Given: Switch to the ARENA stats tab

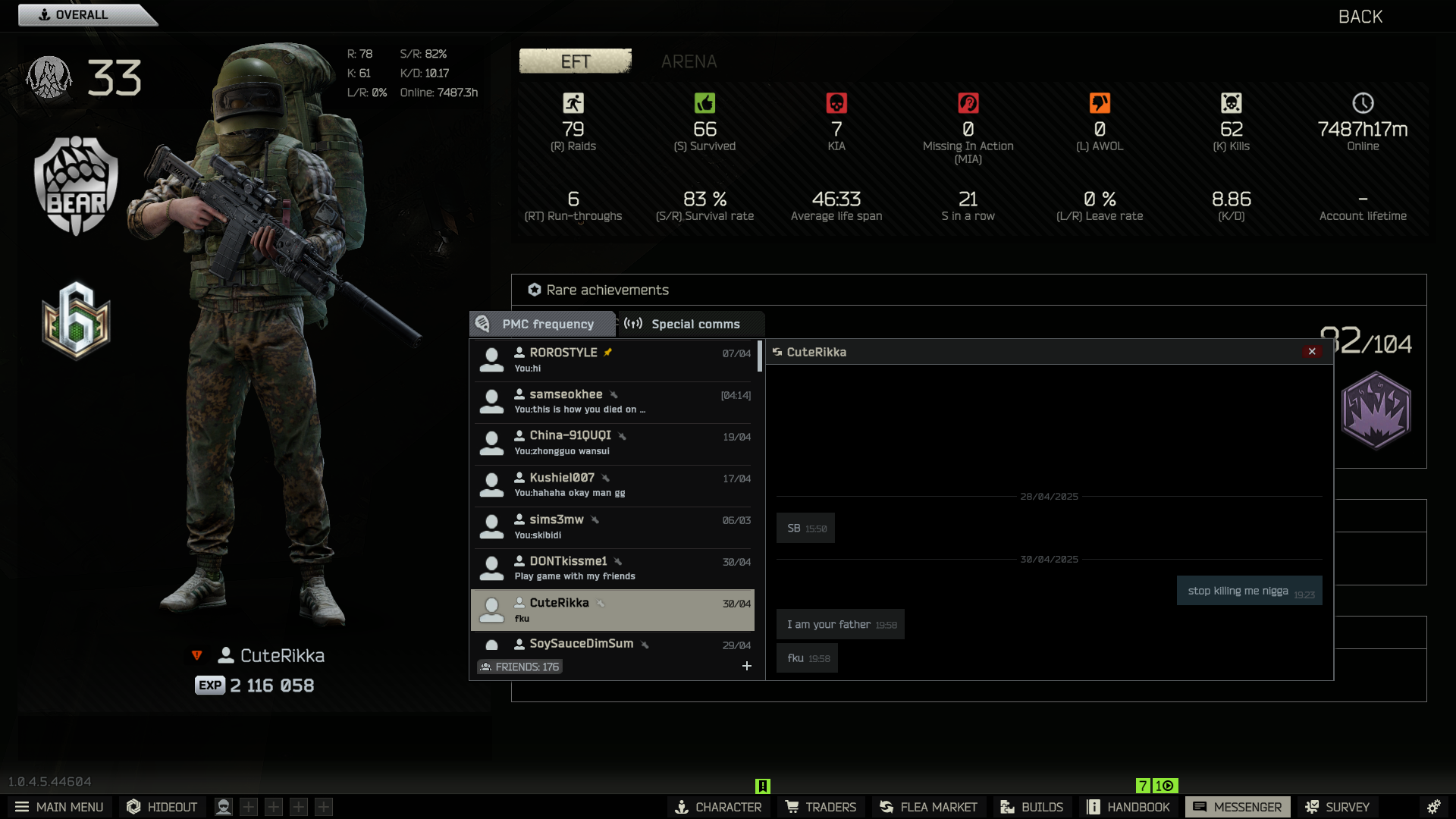Looking at the screenshot, I should click(689, 61).
